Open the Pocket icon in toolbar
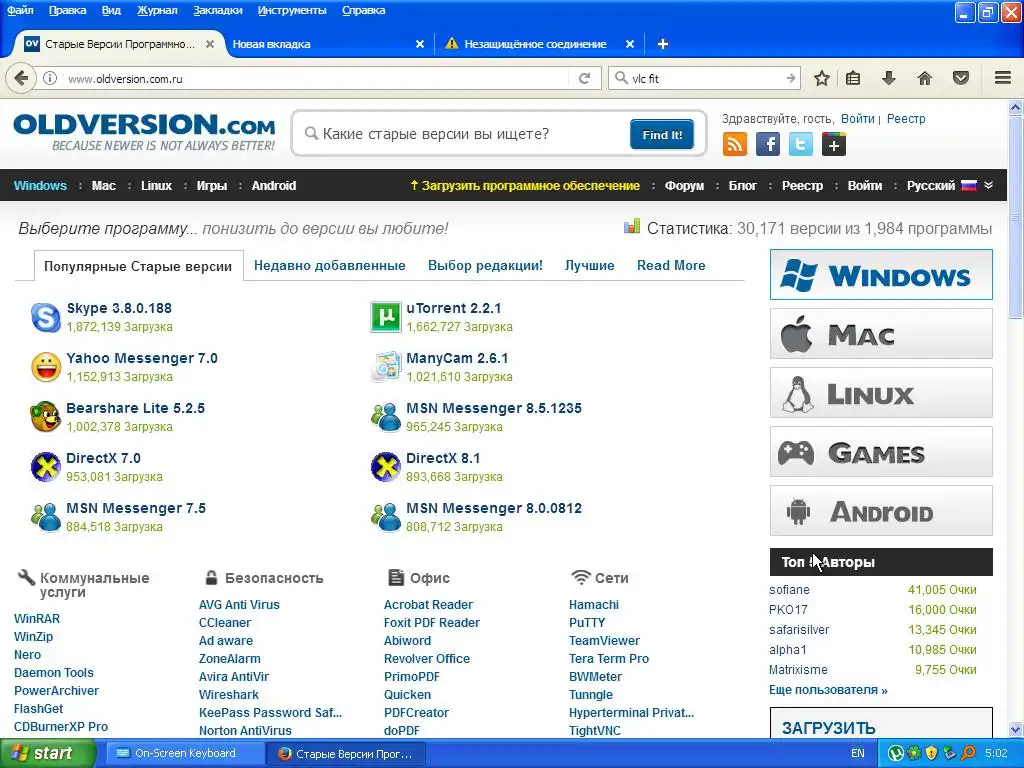This screenshot has width=1024, height=768. tap(961, 78)
